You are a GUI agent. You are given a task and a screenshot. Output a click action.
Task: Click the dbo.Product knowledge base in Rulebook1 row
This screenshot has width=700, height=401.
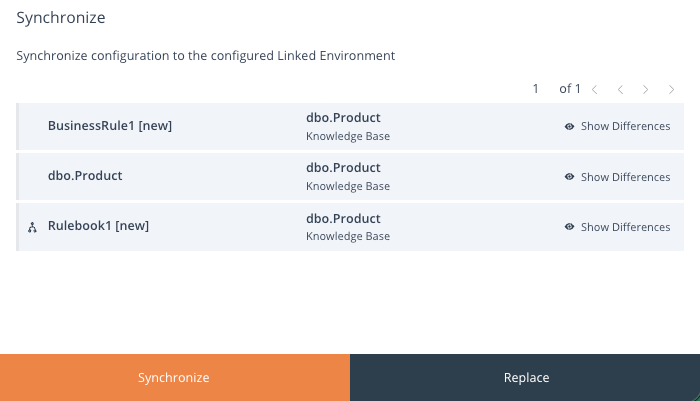point(343,218)
